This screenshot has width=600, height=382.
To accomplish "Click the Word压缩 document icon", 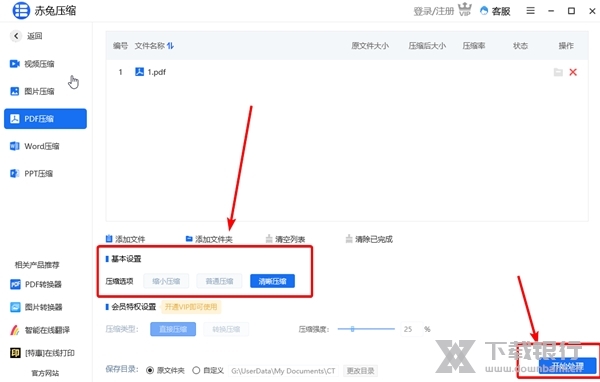I will coord(15,146).
